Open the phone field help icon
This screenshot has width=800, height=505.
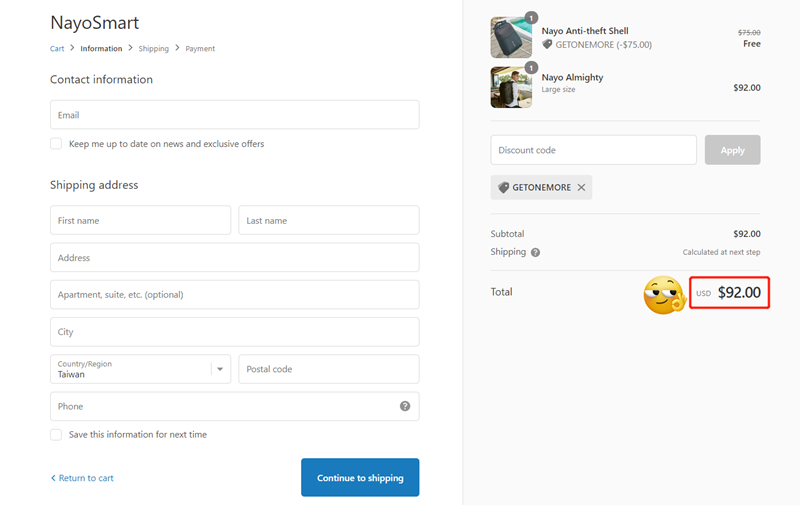coord(405,406)
